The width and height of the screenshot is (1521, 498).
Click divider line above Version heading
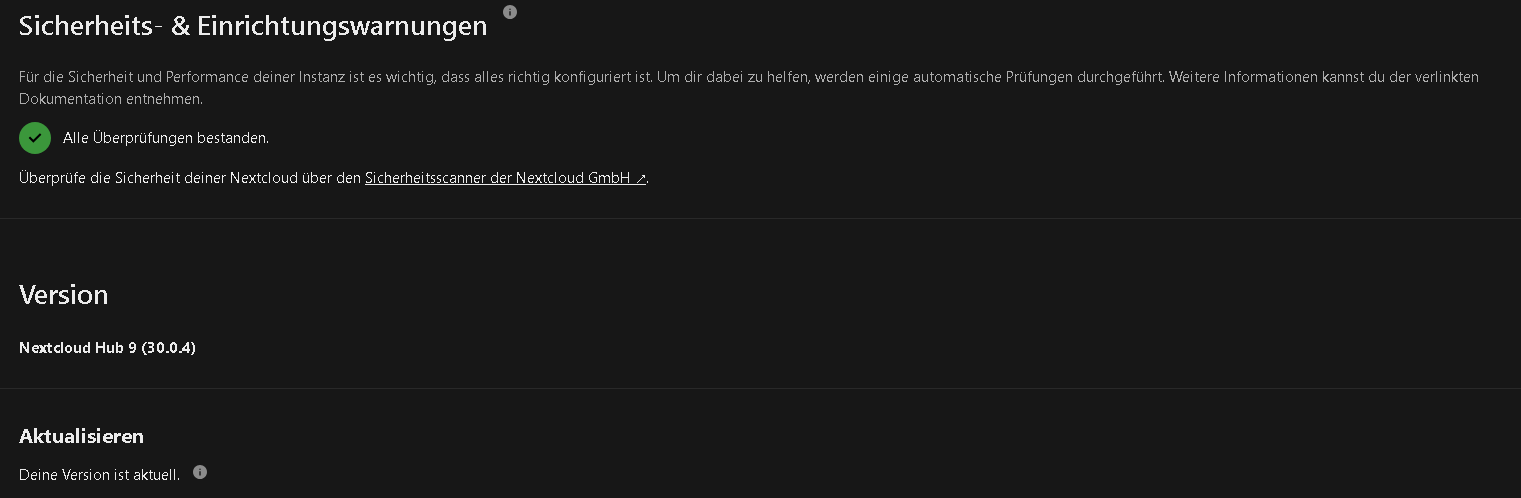click(760, 218)
